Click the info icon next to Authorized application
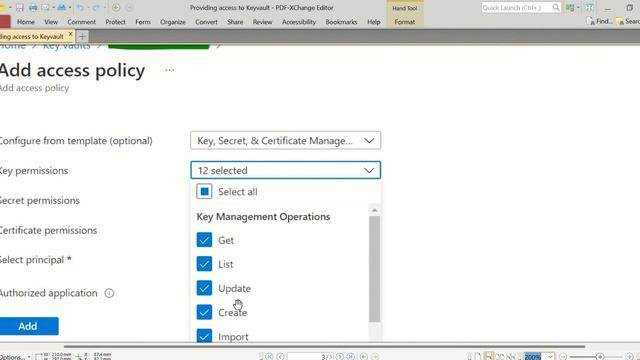The width and height of the screenshot is (640, 360). click(109, 293)
